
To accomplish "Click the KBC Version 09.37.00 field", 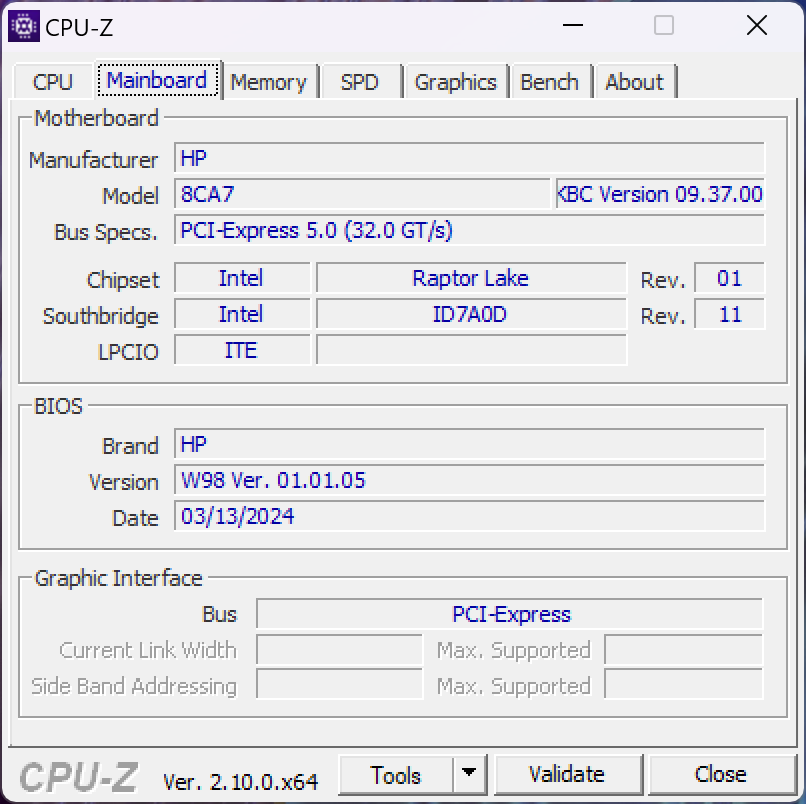I will click(660, 194).
